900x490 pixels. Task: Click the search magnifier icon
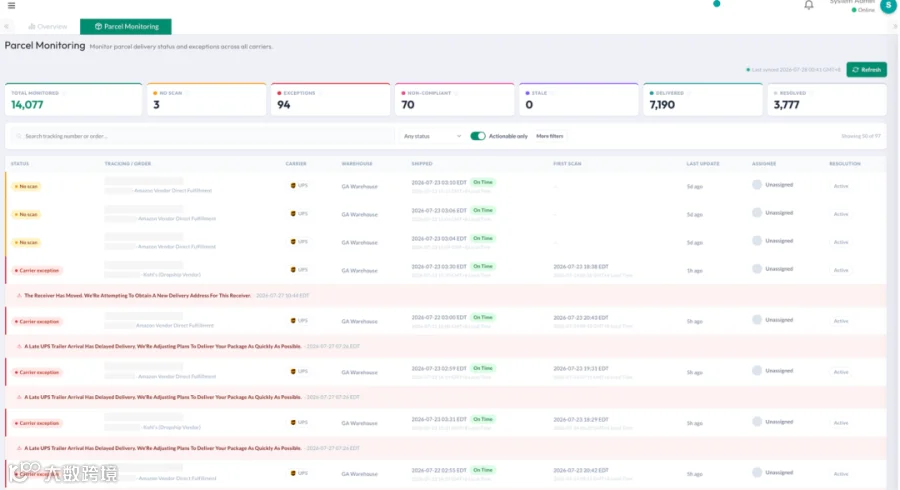pos(19,137)
